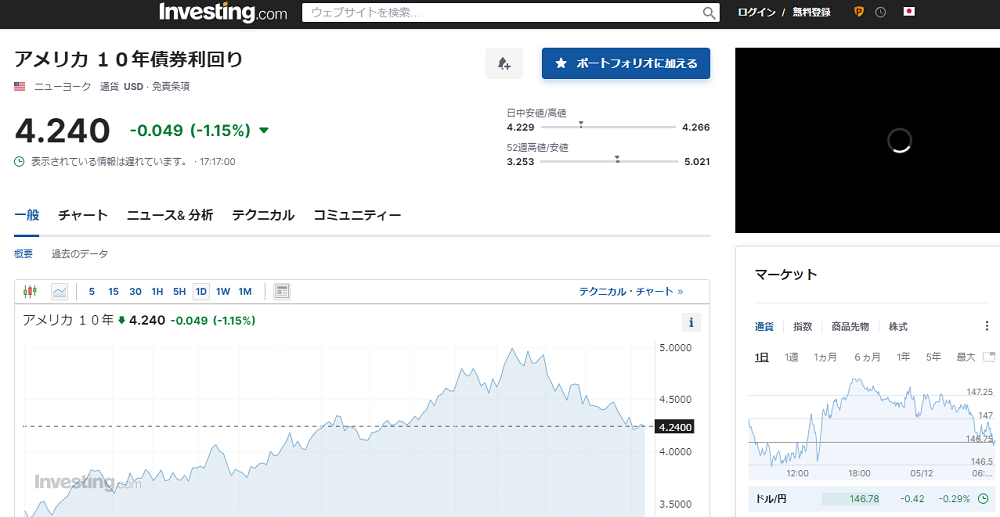
Task: Set chart interval to 5
Action: [92, 291]
